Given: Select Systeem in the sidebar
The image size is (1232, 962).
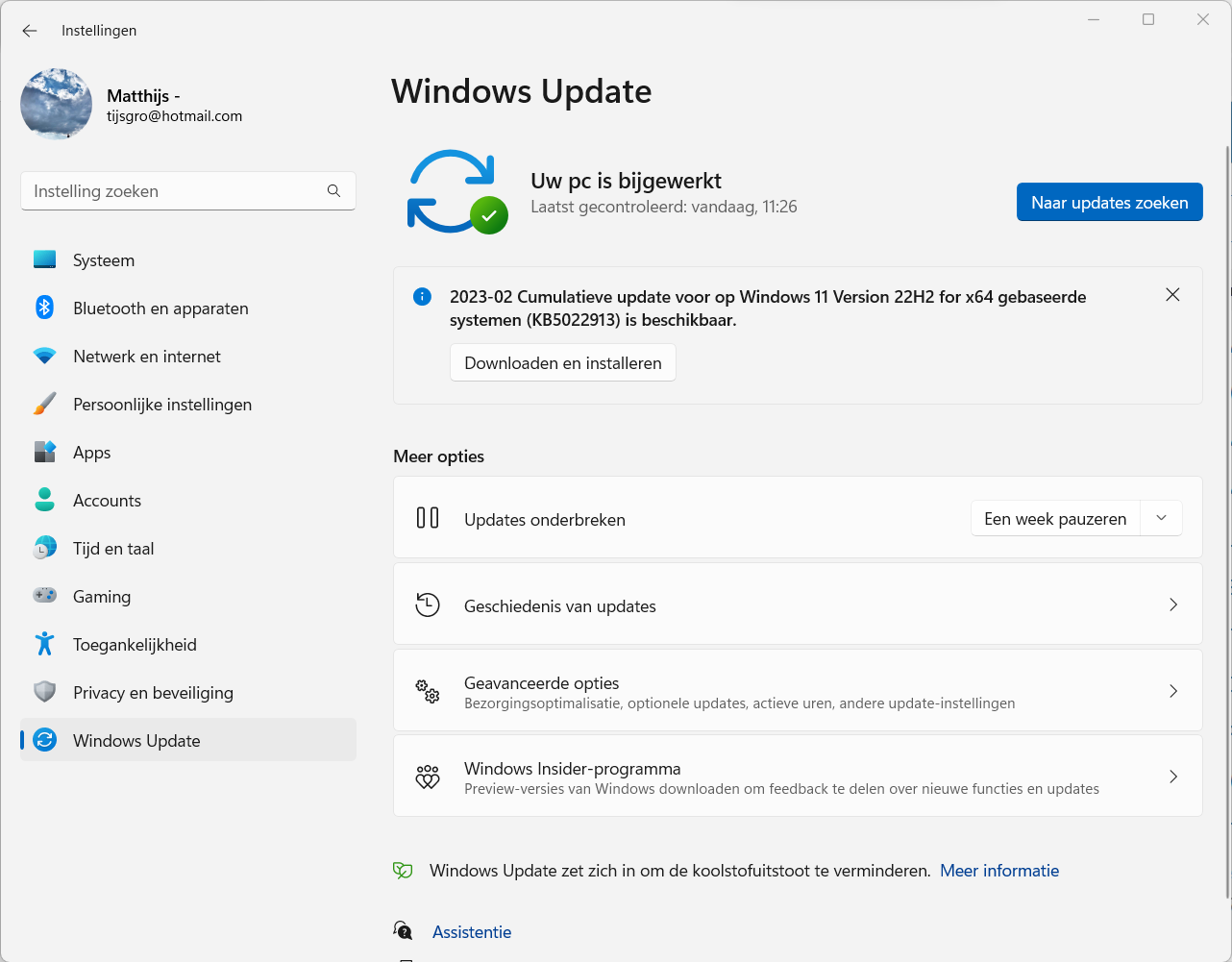Looking at the screenshot, I should click(x=104, y=260).
